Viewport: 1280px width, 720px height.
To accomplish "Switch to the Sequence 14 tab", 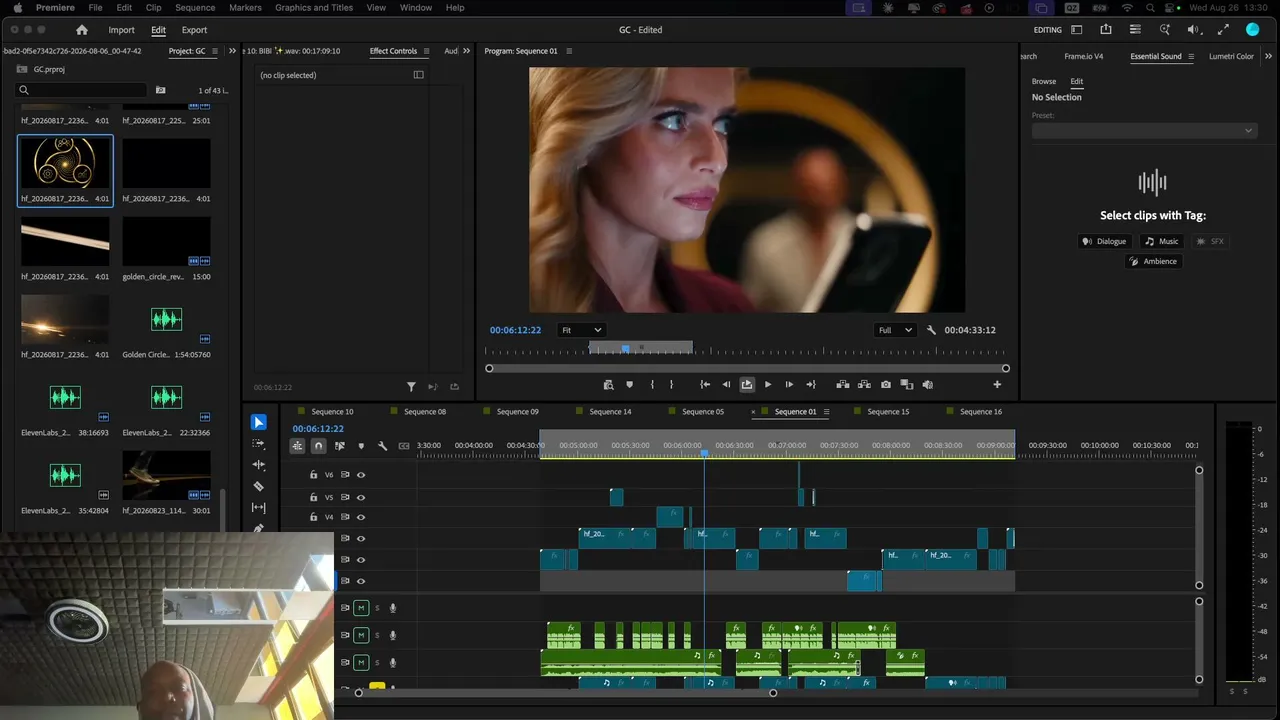I will (610, 412).
